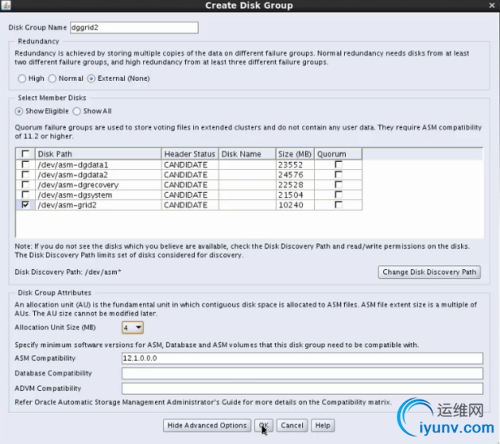Click the size value 10240
500x444 pixels.
coord(291,205)
